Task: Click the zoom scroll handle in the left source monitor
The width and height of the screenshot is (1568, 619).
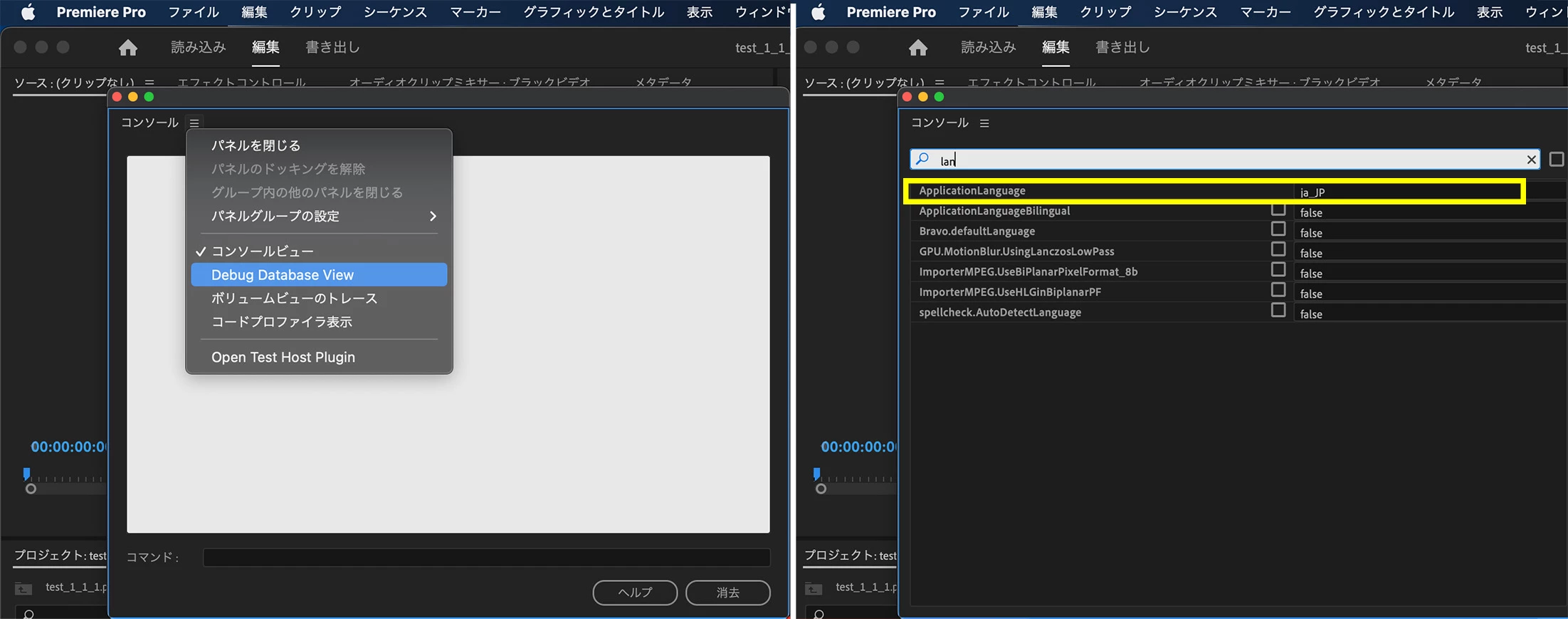Action: pyautogui.click(x=31, y=489)
